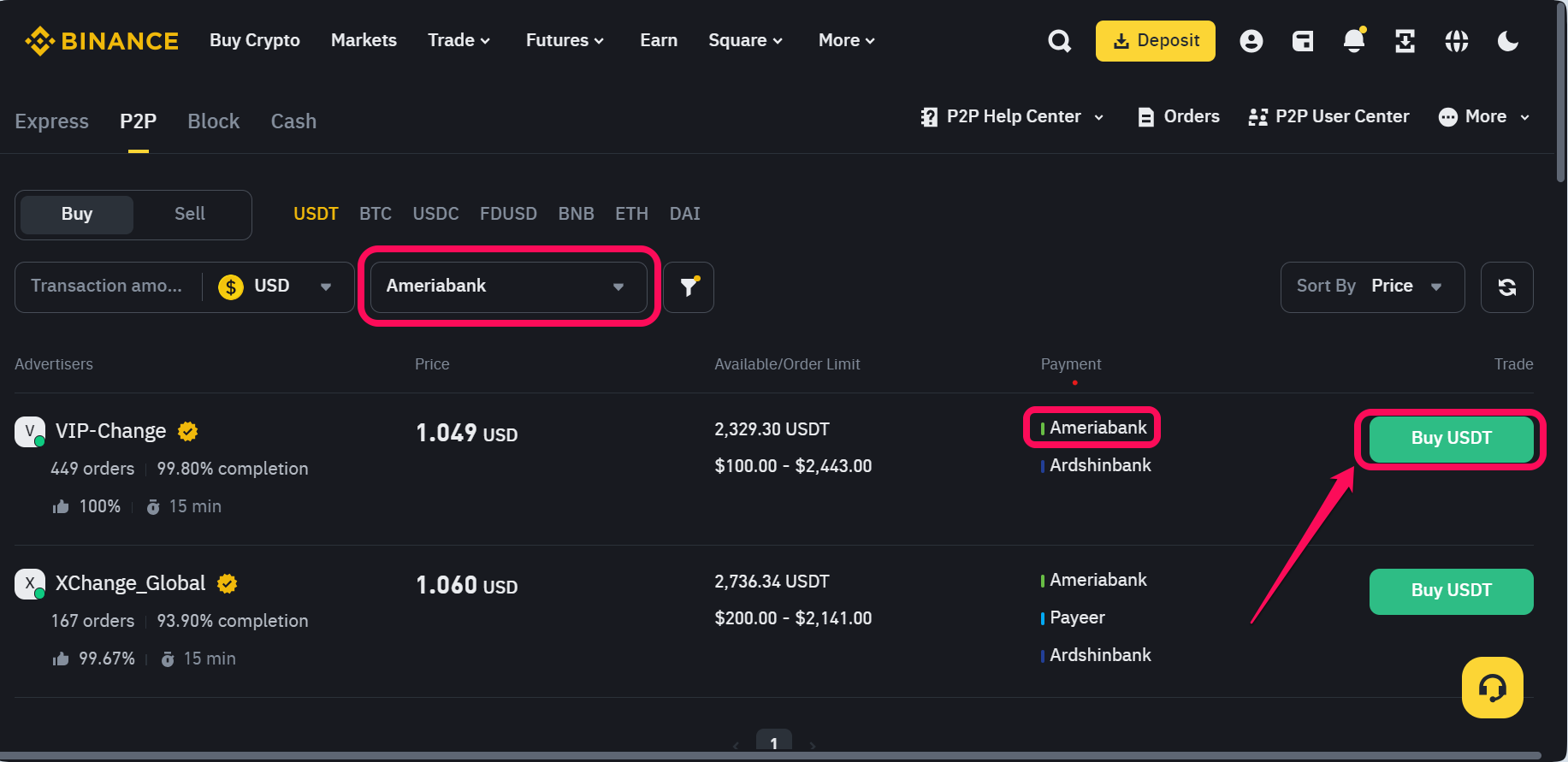Select the BNB coin tab
This screenshot has width=1568, height=762.
tap(576, 214)
